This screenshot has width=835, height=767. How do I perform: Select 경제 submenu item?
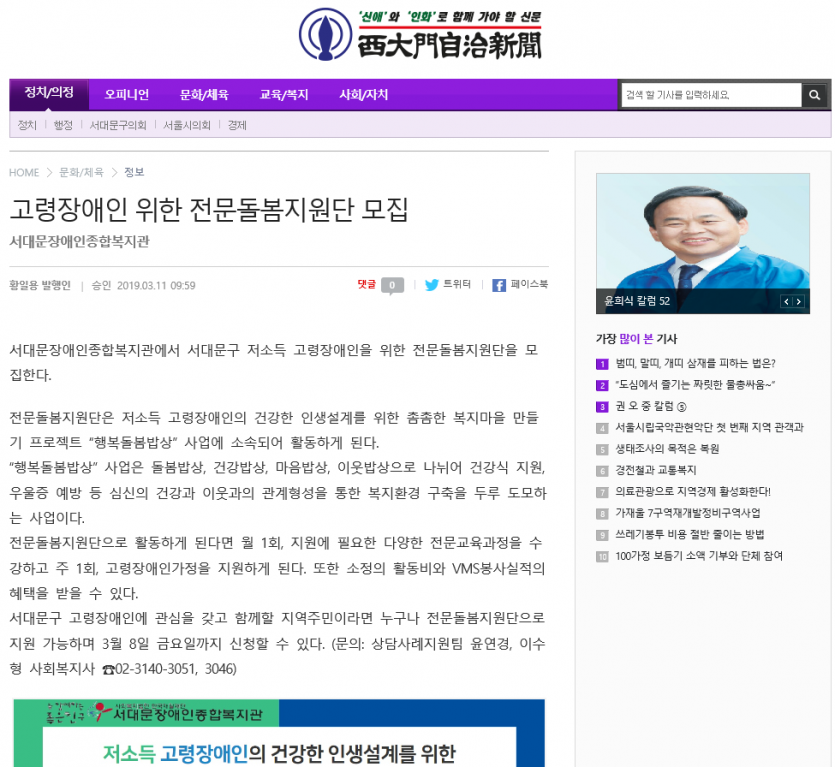237,125
